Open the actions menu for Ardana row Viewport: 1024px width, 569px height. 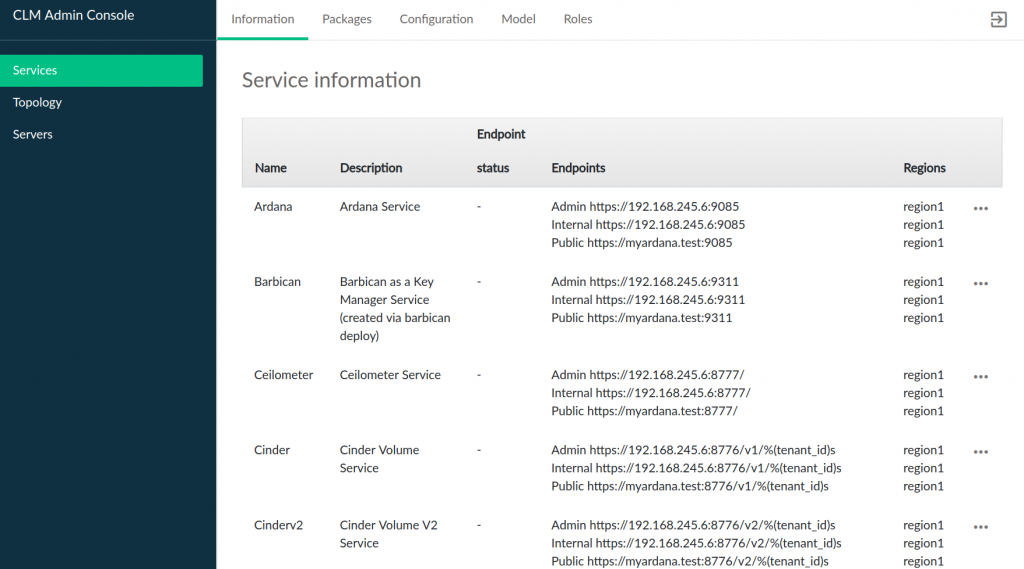[x=980, y=208]
